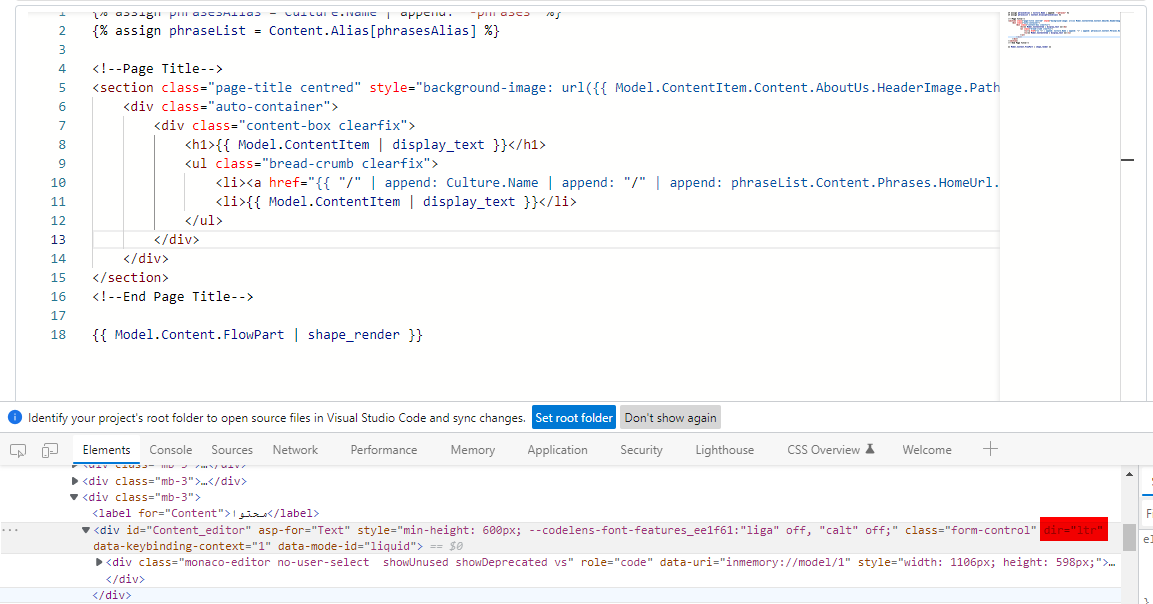The image size is (1153, 604).
Task: Click the CSS Overview warning icon
Action: tap(871, 449)
